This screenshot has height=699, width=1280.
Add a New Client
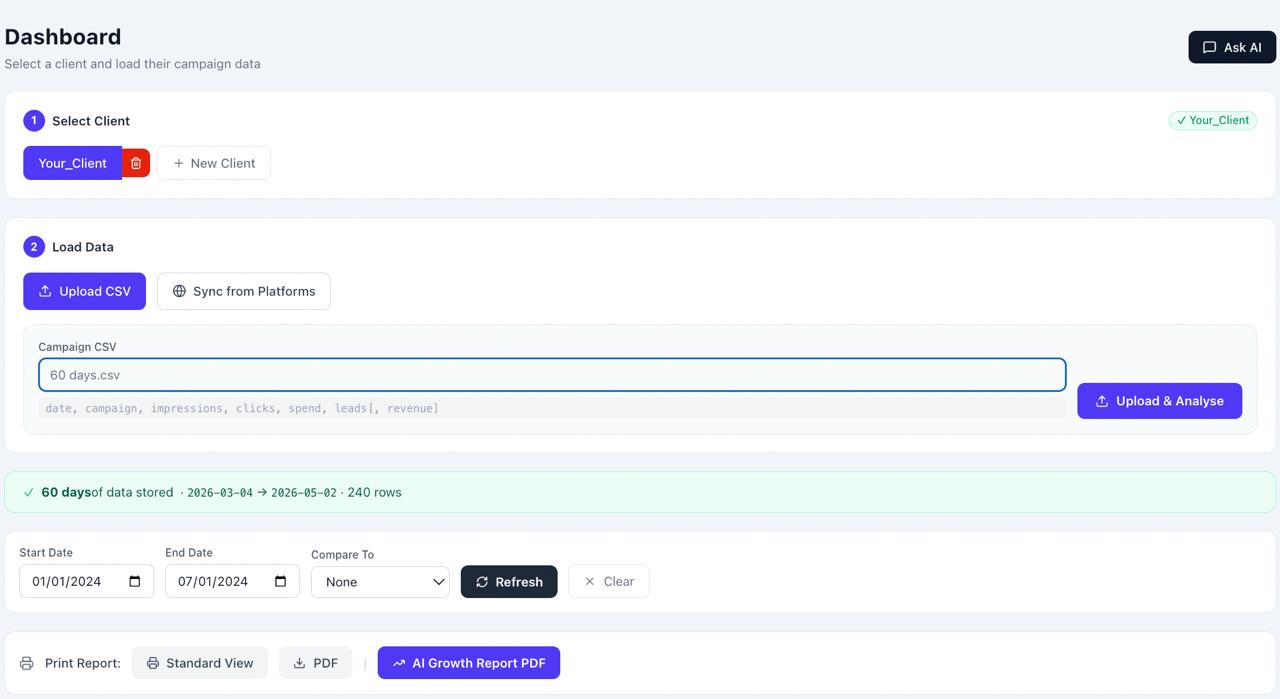pyautogui.click(x=214, y=163)
